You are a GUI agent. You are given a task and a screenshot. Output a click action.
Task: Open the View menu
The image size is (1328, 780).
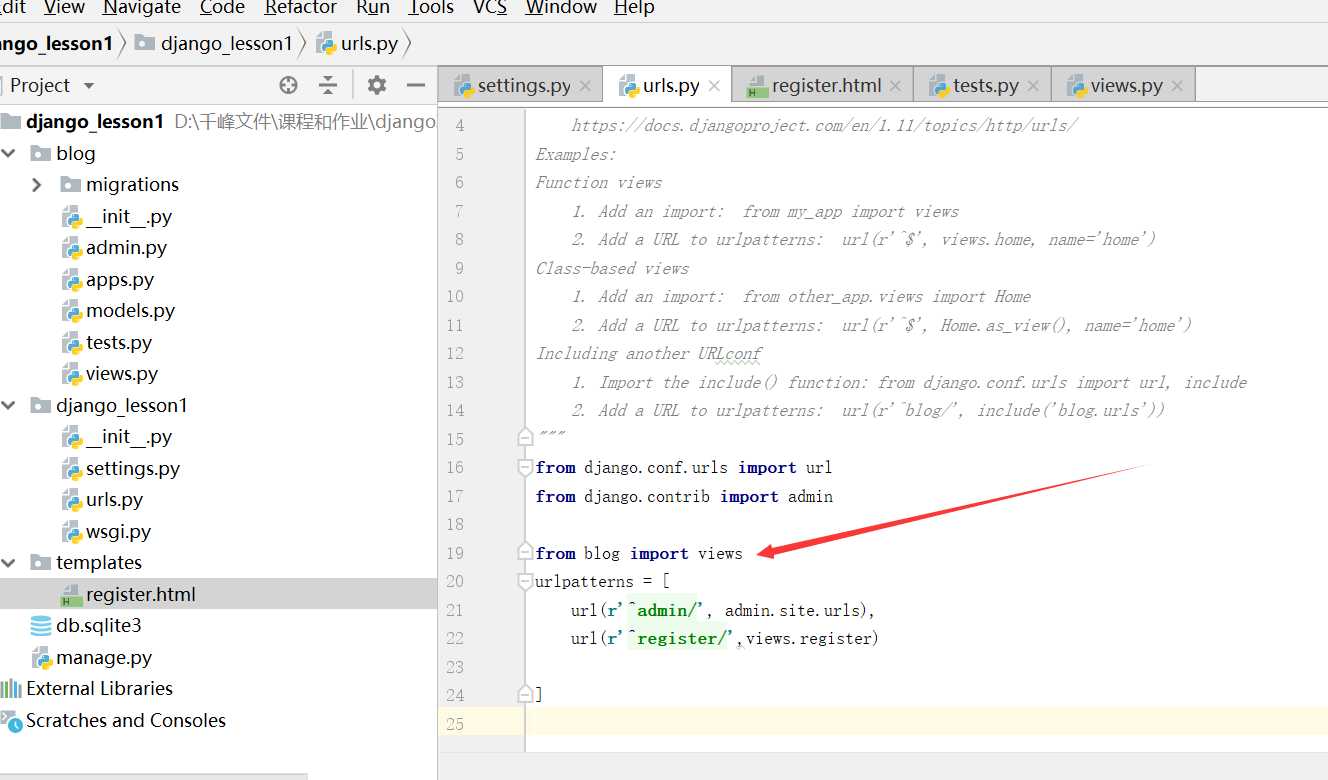click(x=65, y=8)
